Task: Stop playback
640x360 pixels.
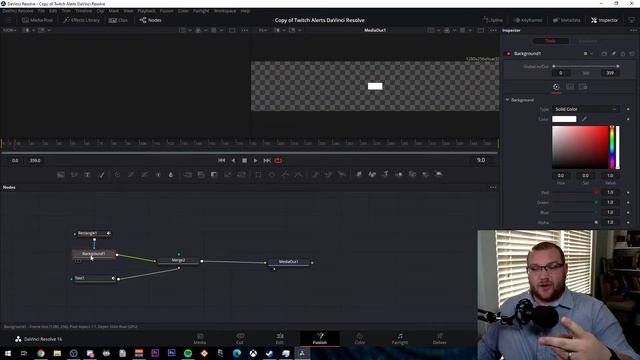Action: pos(244,160)
